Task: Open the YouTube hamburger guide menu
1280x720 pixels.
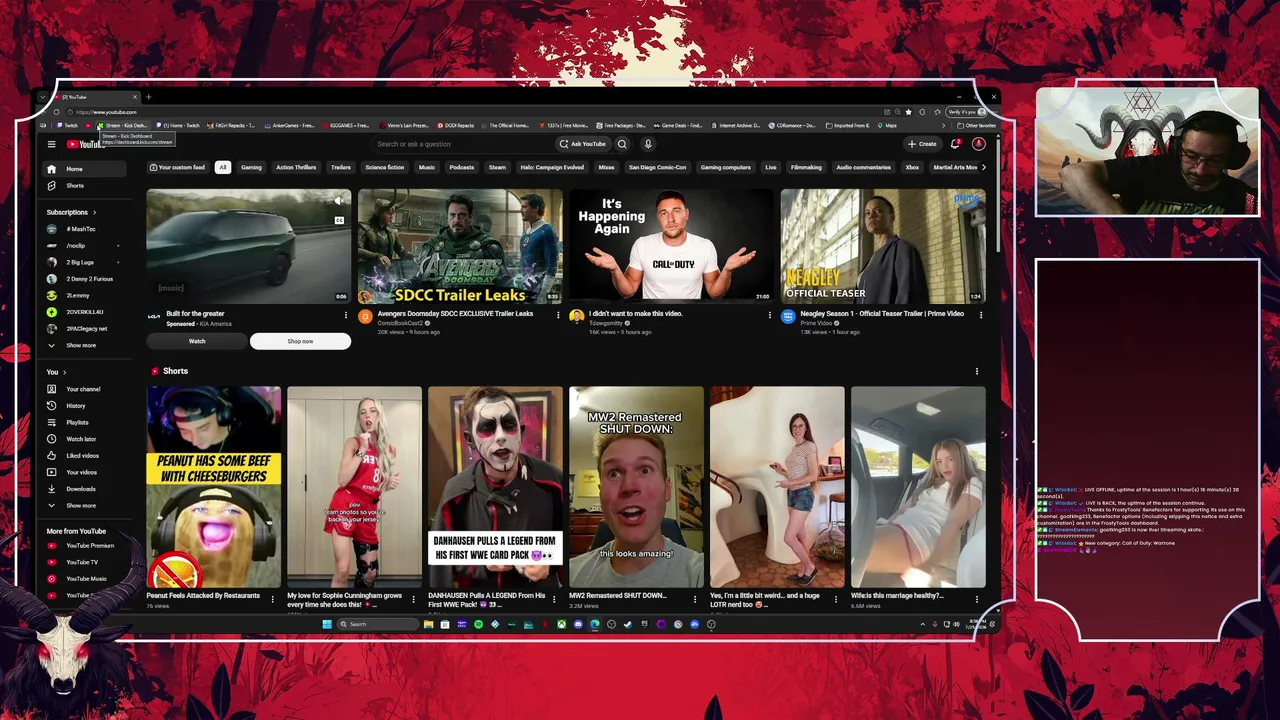Action: [51, 144]
